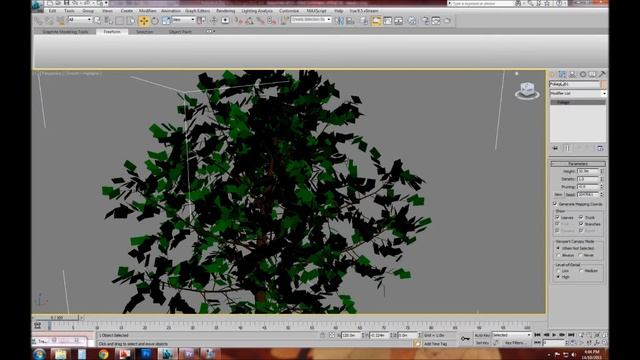Open the Display command panel tab

(592, 74)
